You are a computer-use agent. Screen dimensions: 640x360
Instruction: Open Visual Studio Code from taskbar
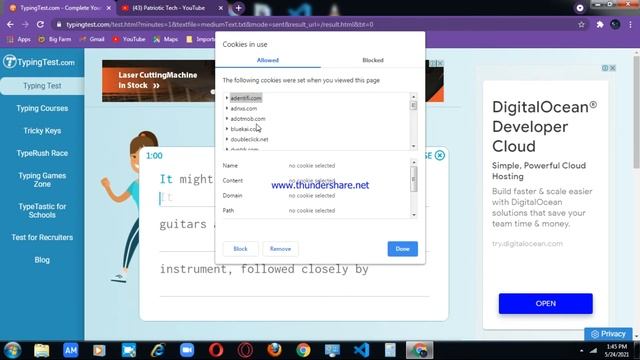click(x=361, y=350)
